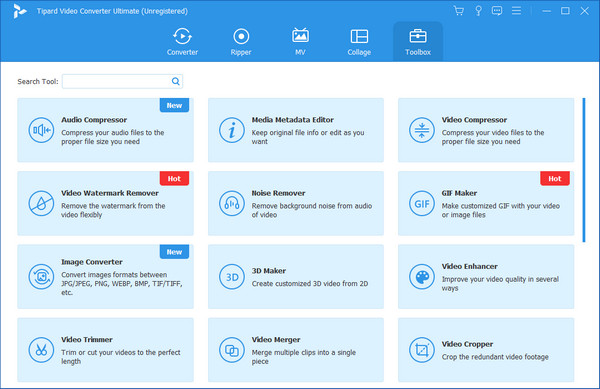Open the Converter tab
Image resolution: width=600 pixels, height=389 pixels.
click(182, 42)
